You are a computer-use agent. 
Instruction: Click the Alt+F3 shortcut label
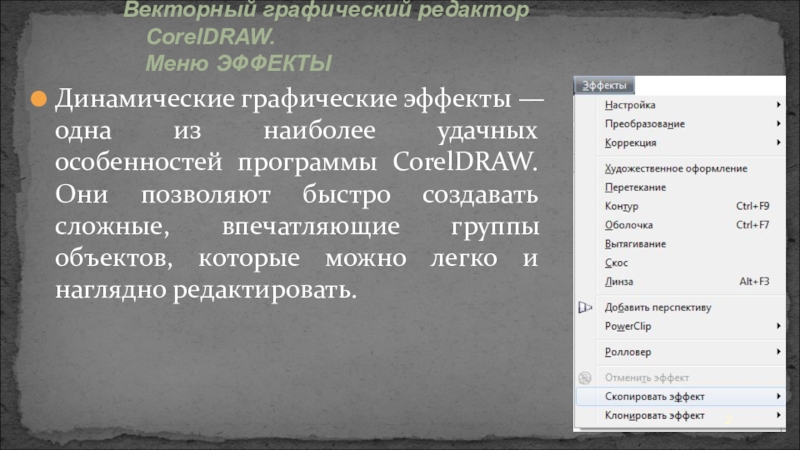[x=755, y=282]
